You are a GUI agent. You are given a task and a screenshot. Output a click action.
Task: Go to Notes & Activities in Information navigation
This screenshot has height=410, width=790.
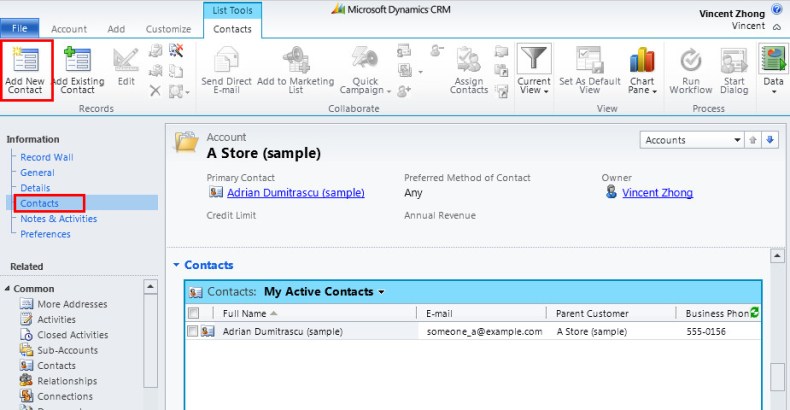[58, 219]
